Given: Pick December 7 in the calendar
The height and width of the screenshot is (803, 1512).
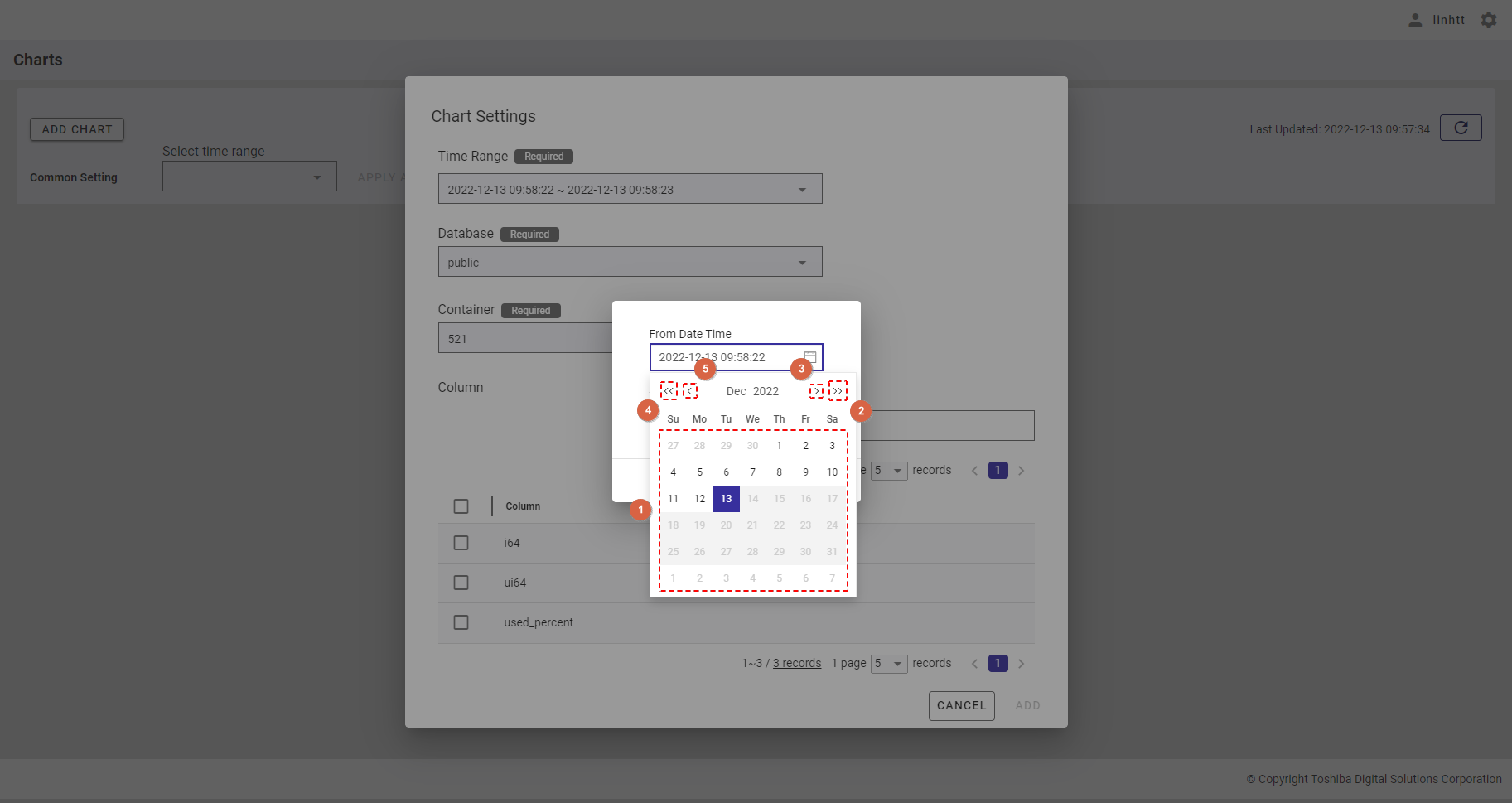Looking at the screenshot, I should click(x=752, y=472).
